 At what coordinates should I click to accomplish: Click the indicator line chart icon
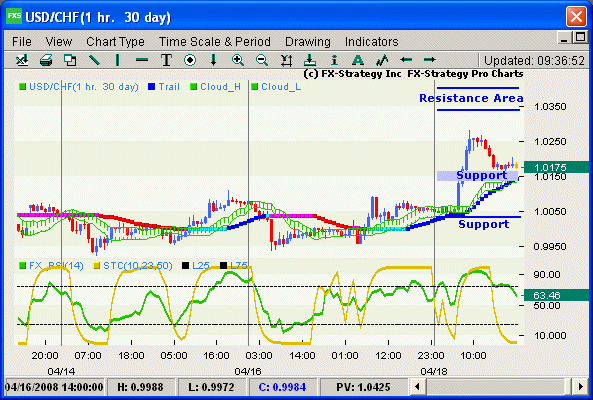tap(382, 60)
